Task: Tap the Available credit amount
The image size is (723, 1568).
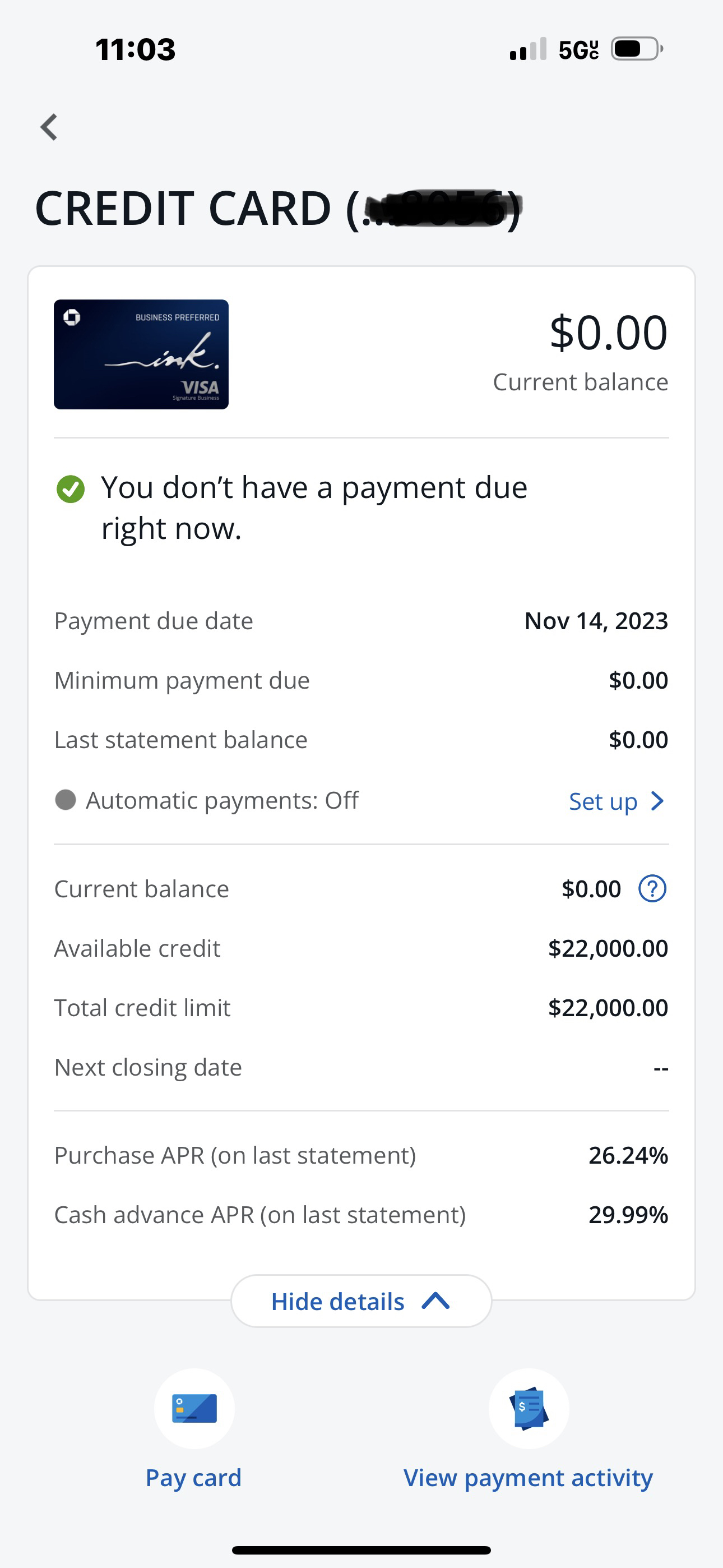Action: tap(608, 948)
